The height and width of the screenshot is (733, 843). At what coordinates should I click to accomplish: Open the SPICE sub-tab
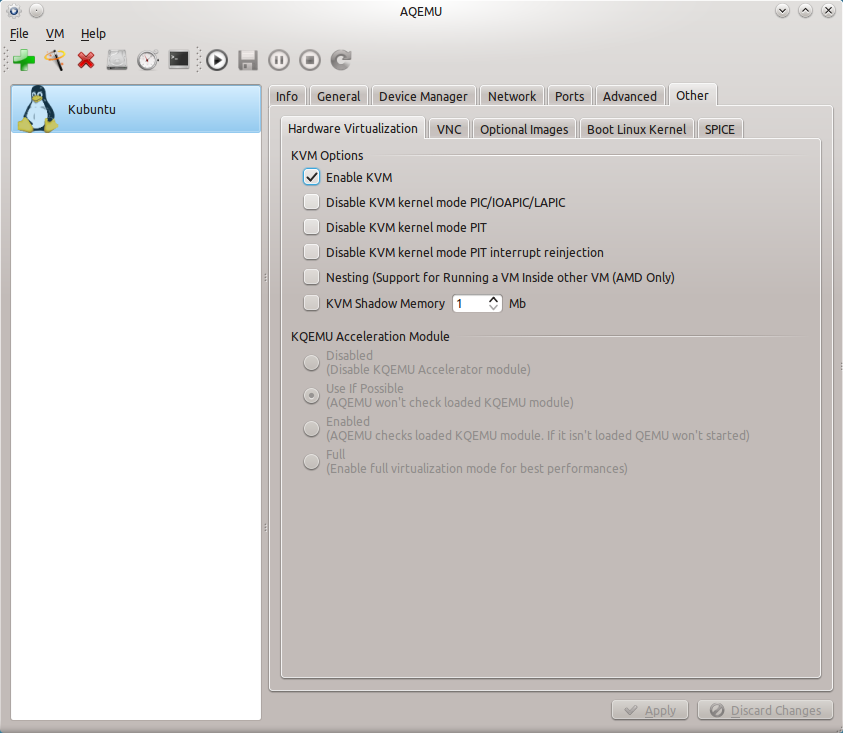pyautogui.click(x=720, y=130)
